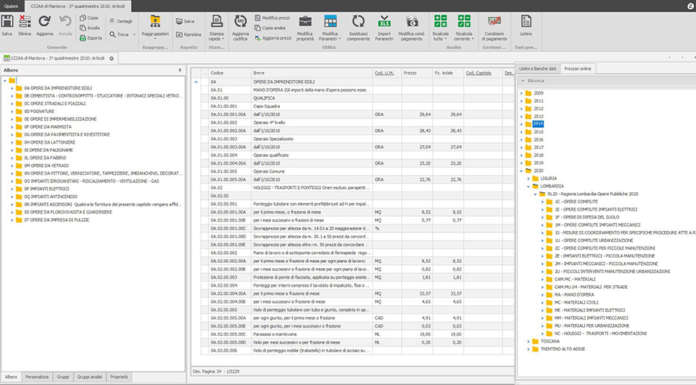Click the Raggruppamenti folder icon
696x385 pixels.
pyautogui.click(x=155, y=21)
